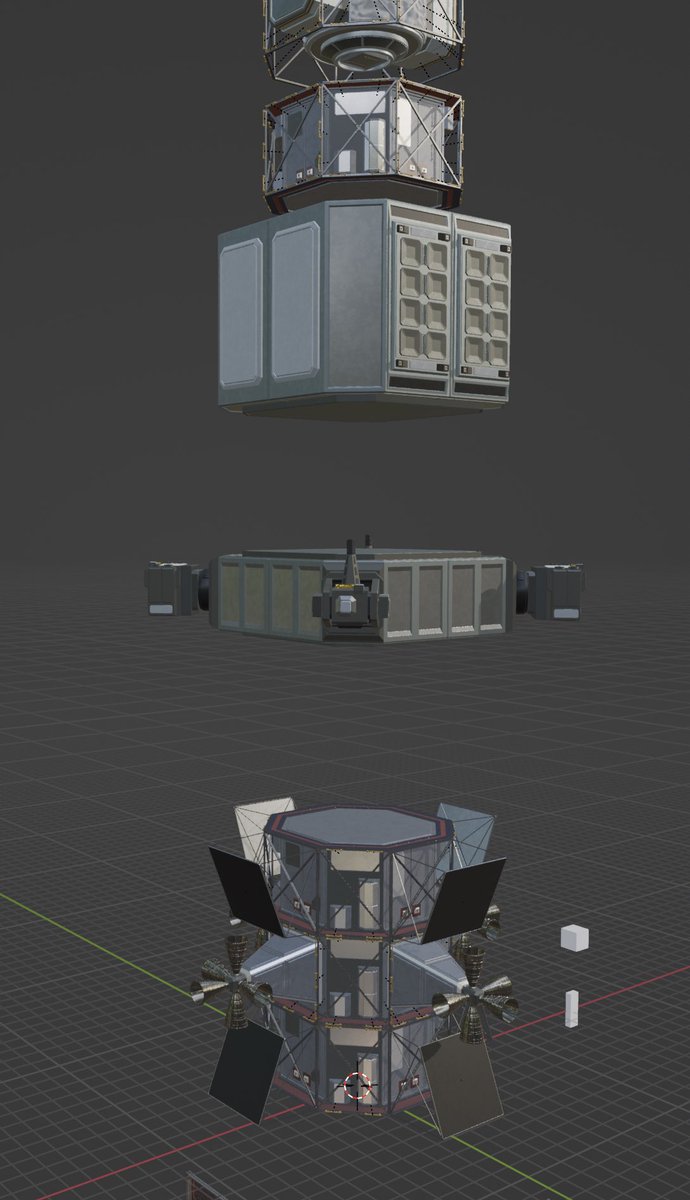Select the octagonal roof of bottom module
This screenshot has width=690, height=1200.
pos(359,829)
